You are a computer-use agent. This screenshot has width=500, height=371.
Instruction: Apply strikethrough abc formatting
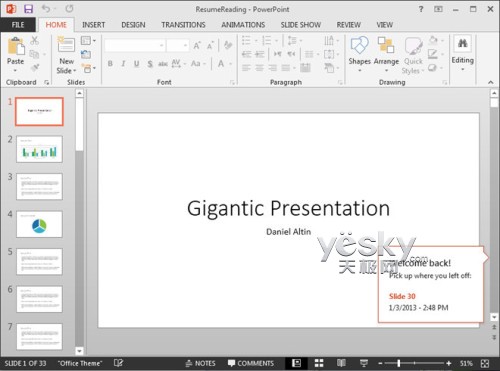163,64
